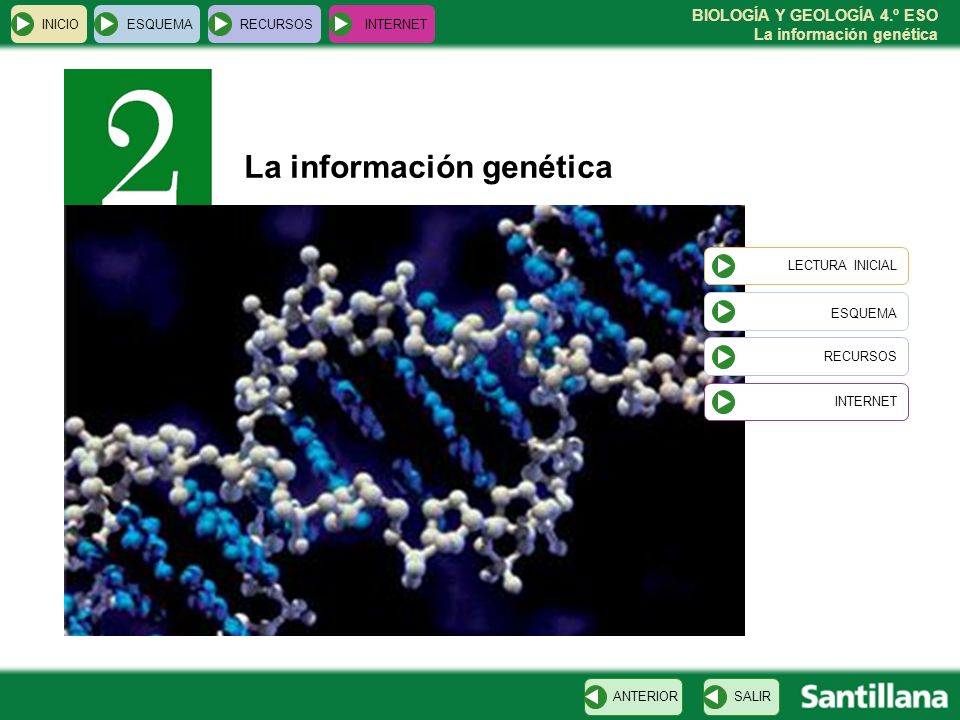Exit using the SALIR button
This screenshot has width=960, height=720.
click(741, 697)
